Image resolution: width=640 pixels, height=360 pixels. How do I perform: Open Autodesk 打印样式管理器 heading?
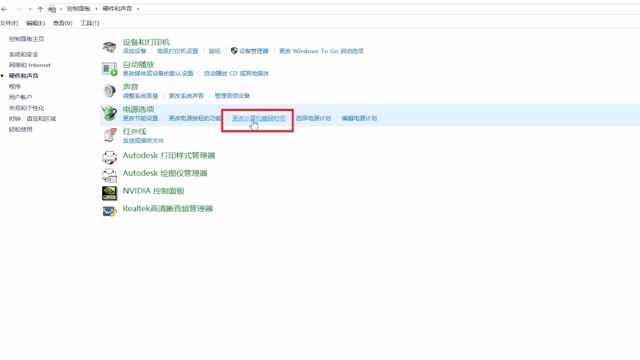[x=169, y=156]
